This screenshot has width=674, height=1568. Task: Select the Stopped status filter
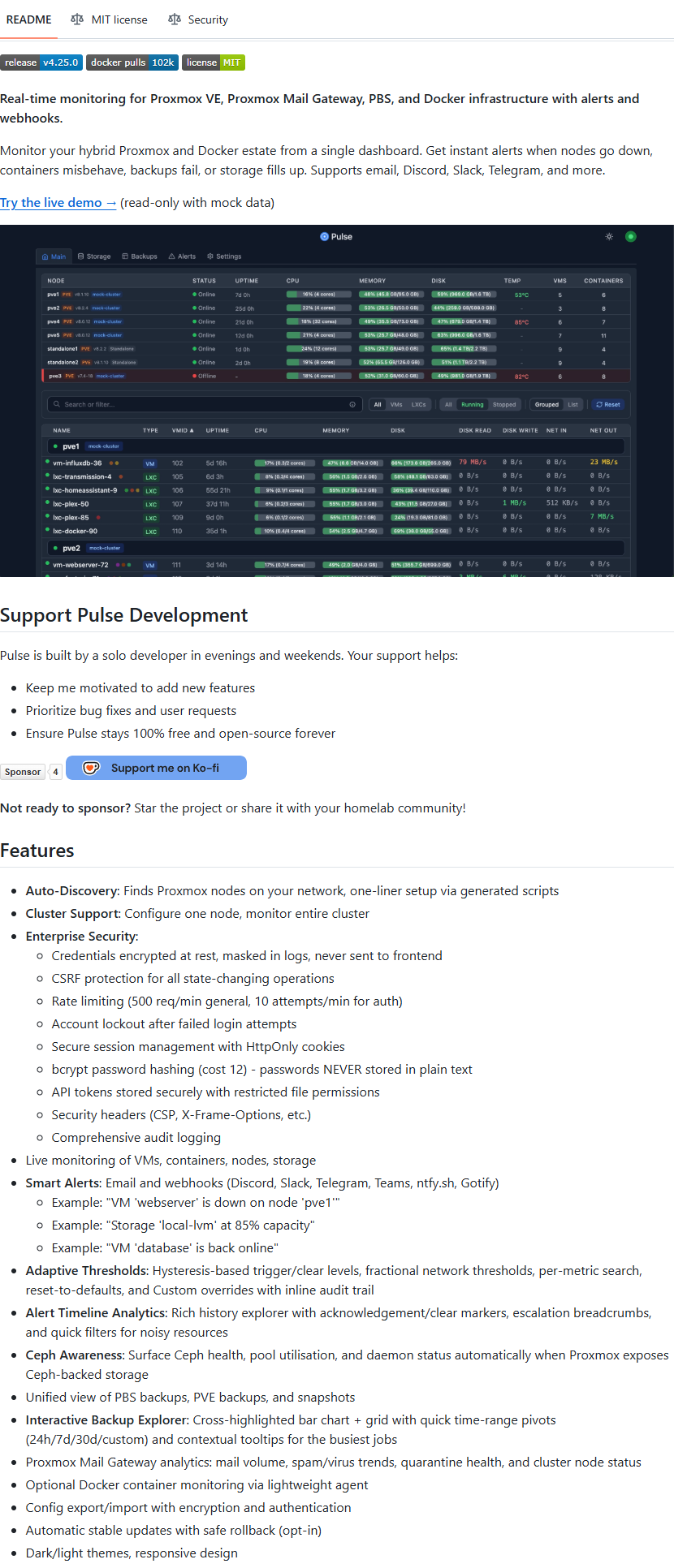[x=504, y=404]
